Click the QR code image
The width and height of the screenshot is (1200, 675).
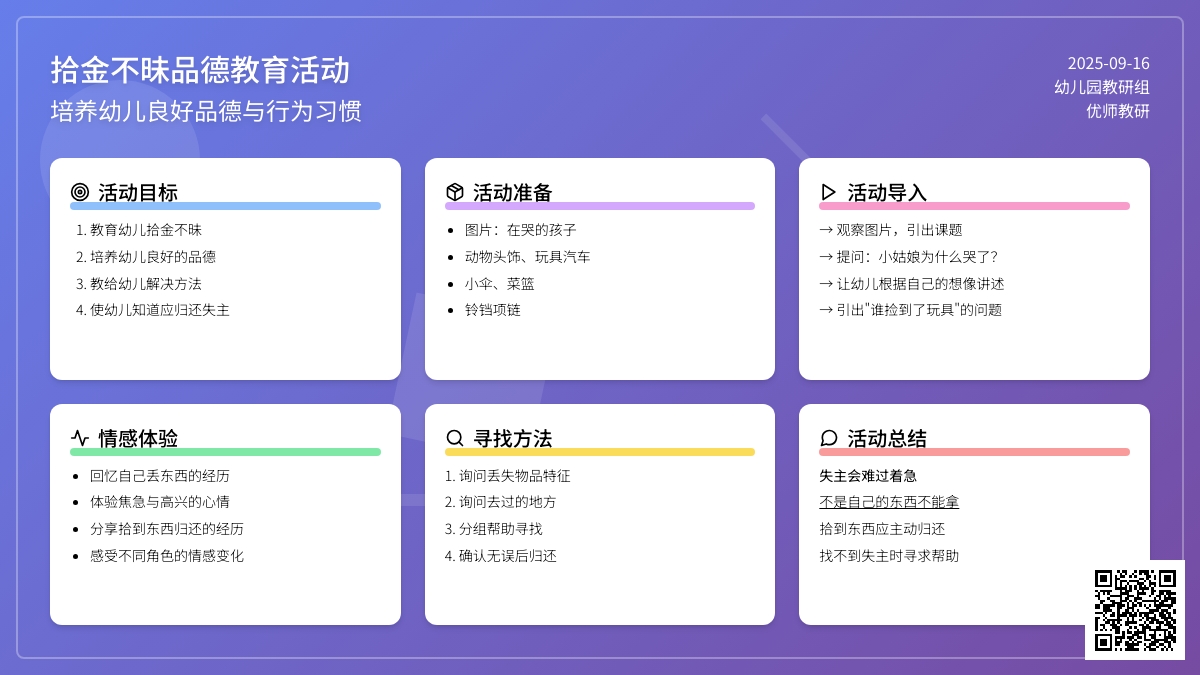click(1134, 610)
